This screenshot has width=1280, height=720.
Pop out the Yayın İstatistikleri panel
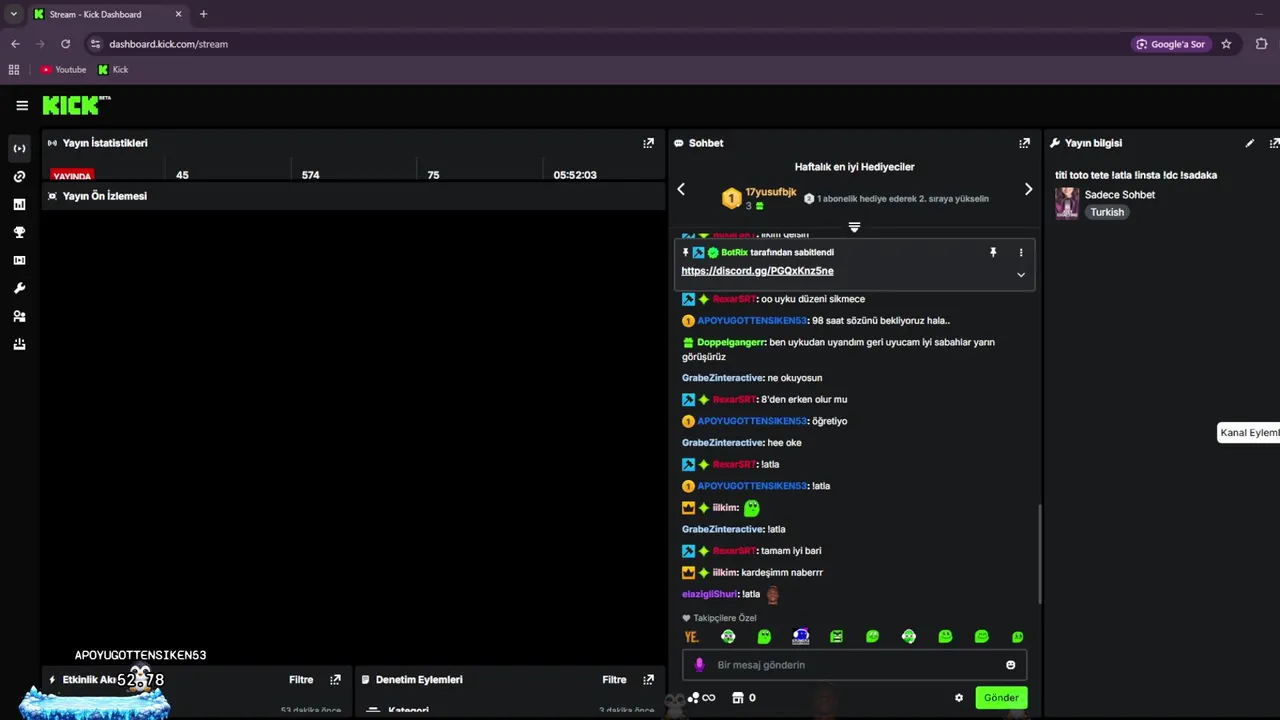[648, 143]
